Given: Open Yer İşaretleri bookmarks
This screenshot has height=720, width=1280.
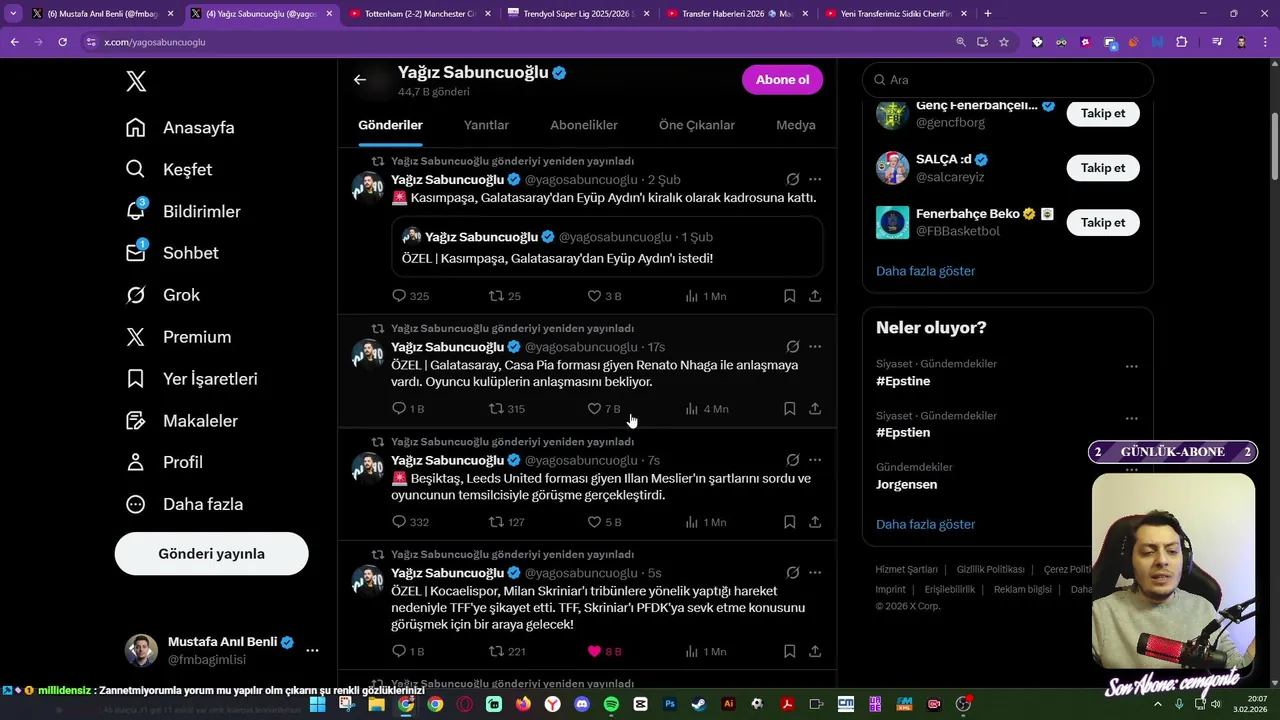Looking at the screenshot, I should (192, 379).
